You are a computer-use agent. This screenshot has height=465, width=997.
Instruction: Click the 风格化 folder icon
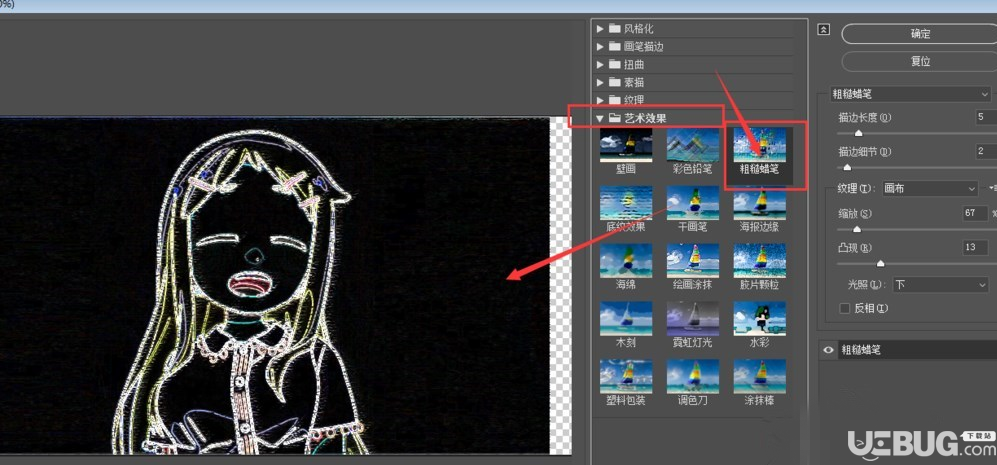[x=614, y=29]
